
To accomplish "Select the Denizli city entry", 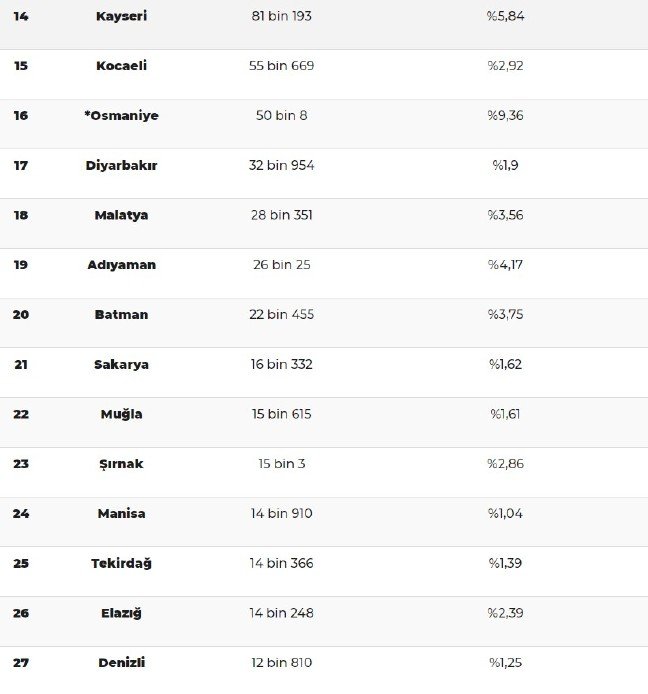I will (x=121, y=663).
